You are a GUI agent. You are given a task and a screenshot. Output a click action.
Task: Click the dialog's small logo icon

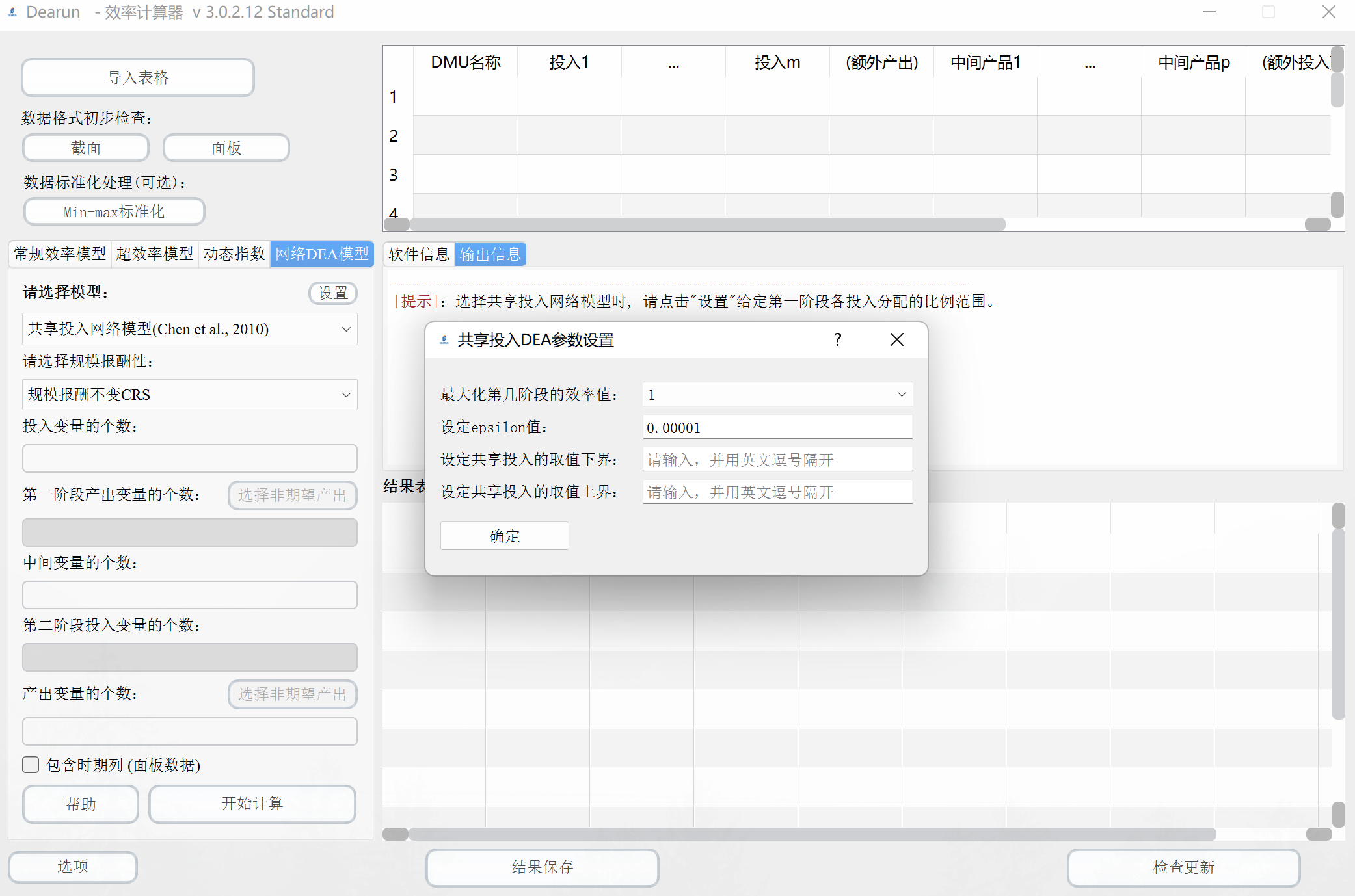point(444,339)
